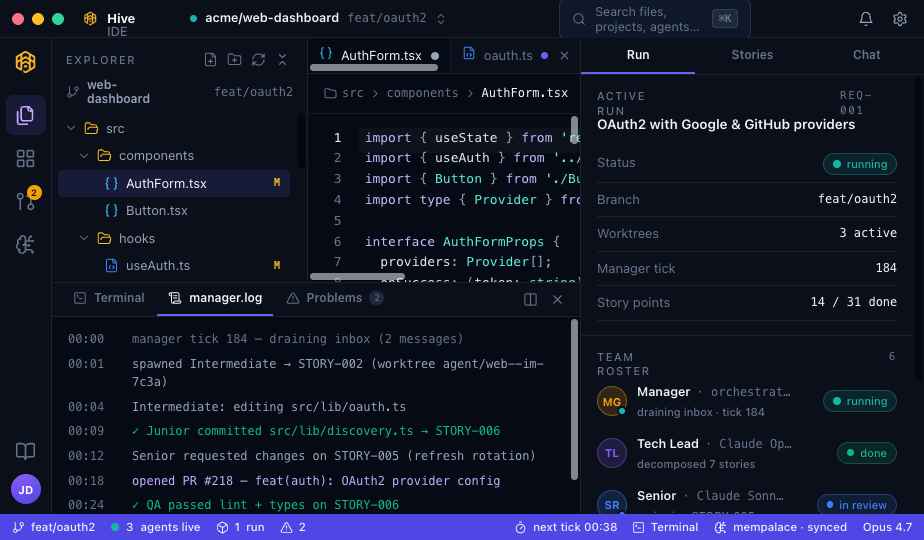Switch to Problems panel tab

(x=334, y=298)
